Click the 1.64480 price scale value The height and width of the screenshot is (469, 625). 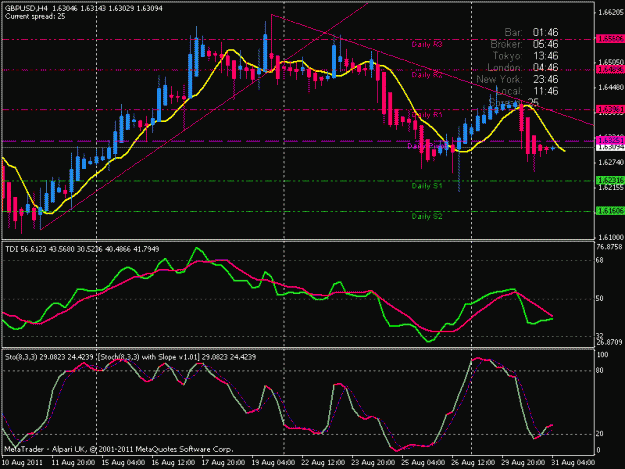coord(610,88)
